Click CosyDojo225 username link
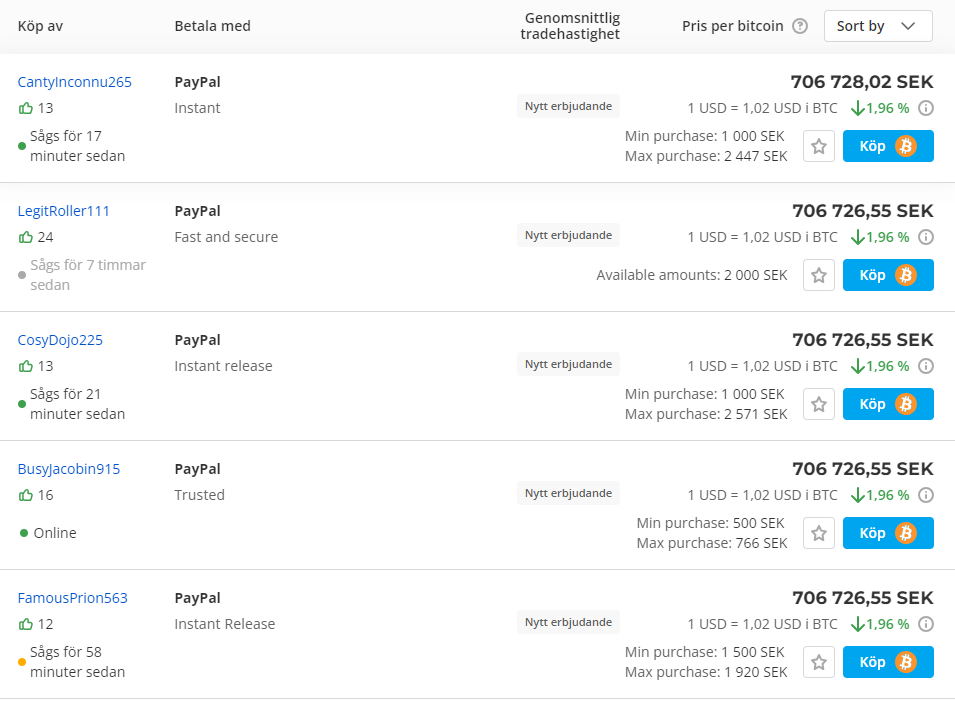This screenshot has width=955, height=701. coord(60,340)
